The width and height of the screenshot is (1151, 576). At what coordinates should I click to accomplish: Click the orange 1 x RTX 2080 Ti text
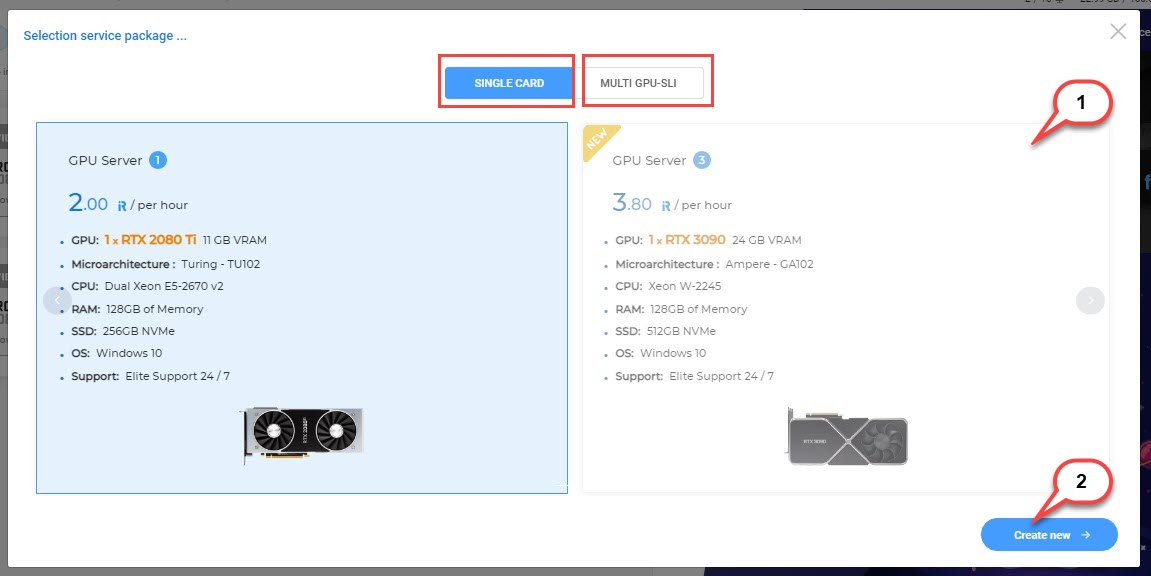(150, 240)
